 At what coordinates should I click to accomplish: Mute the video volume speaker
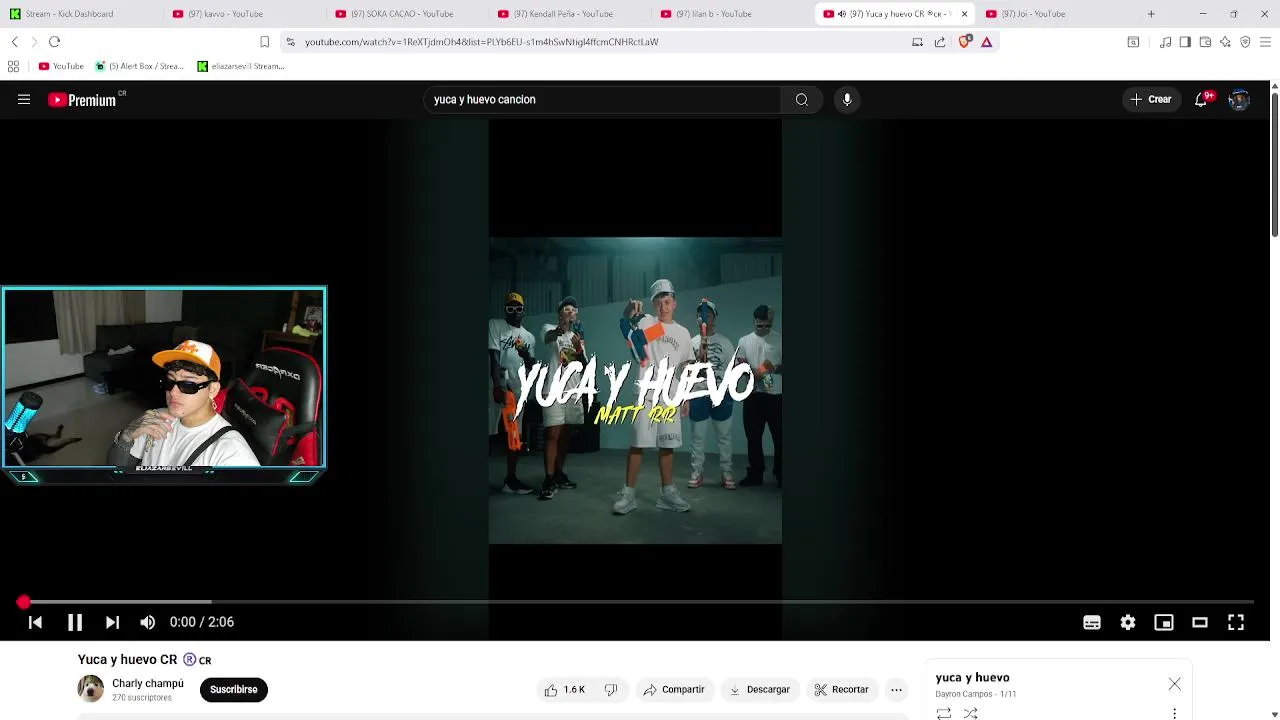[148, 622]
